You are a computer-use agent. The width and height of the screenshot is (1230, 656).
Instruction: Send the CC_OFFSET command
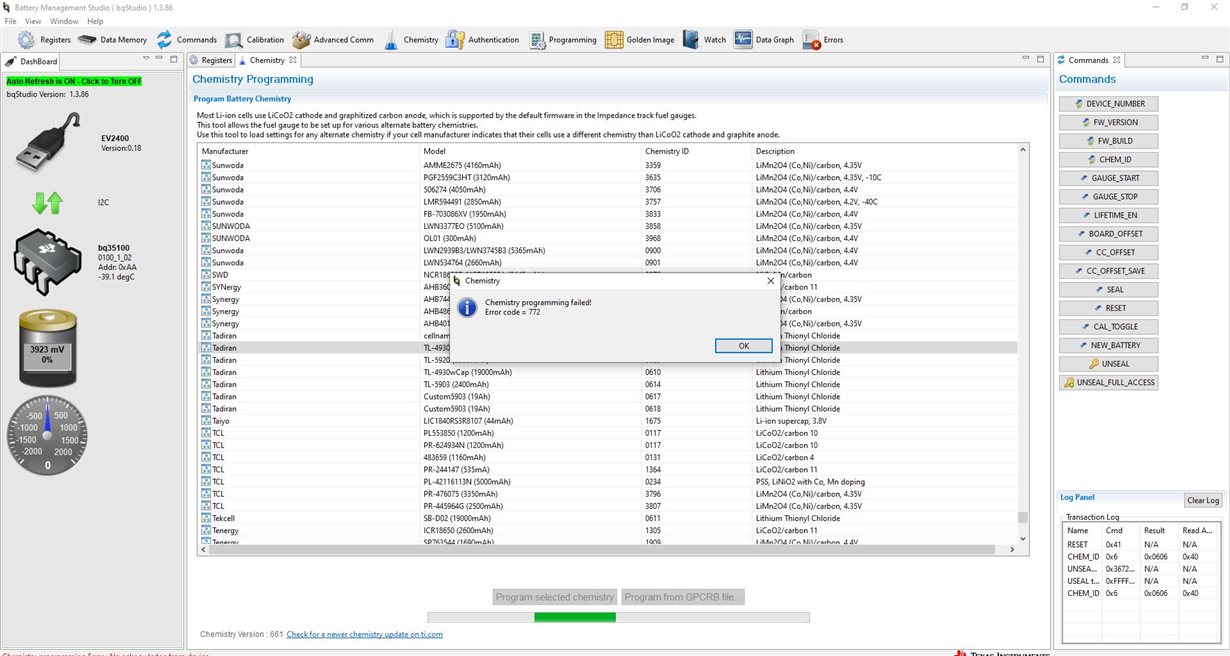pos(1108,252)
